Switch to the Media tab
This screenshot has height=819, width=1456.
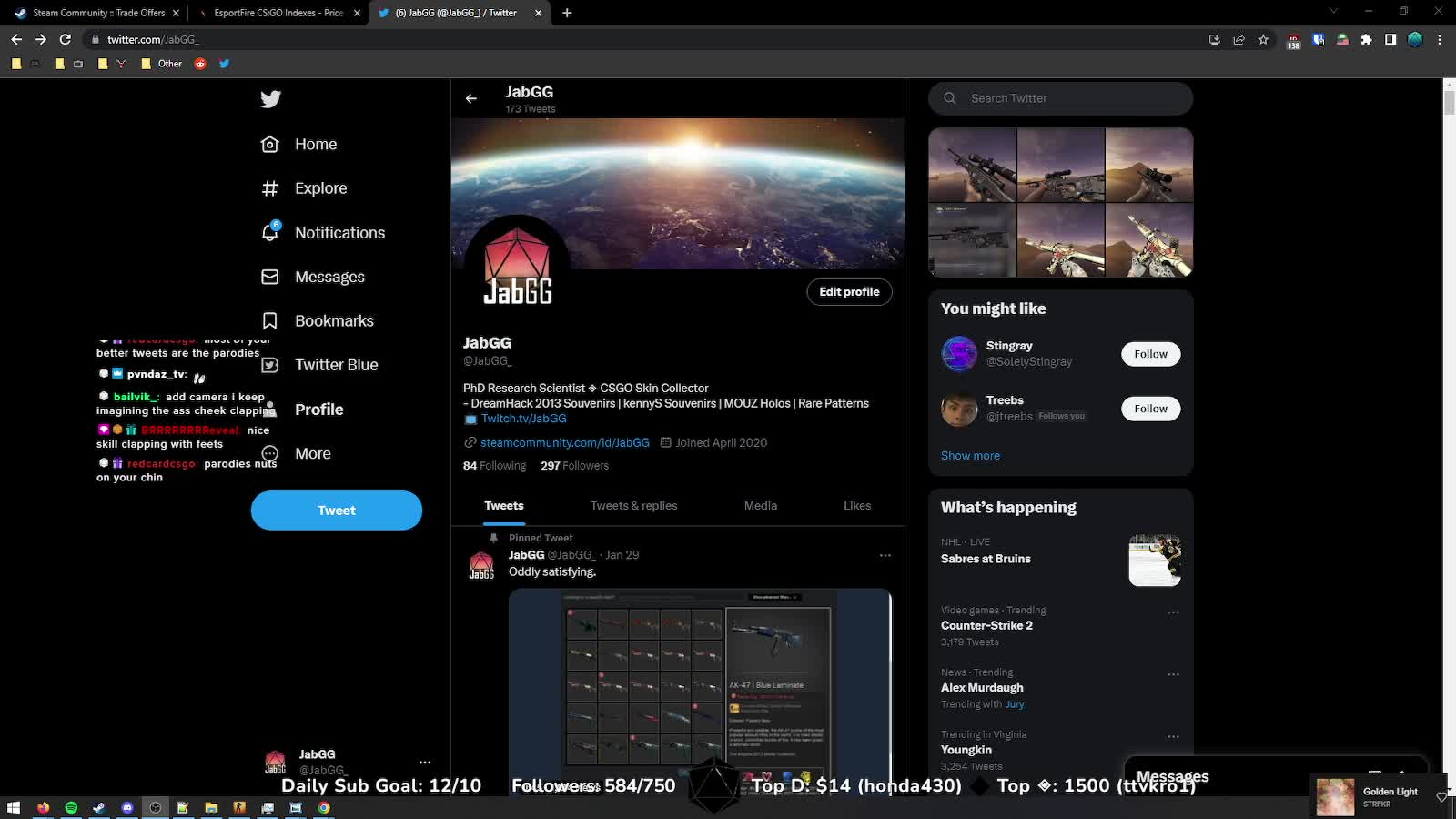[761, 506]
